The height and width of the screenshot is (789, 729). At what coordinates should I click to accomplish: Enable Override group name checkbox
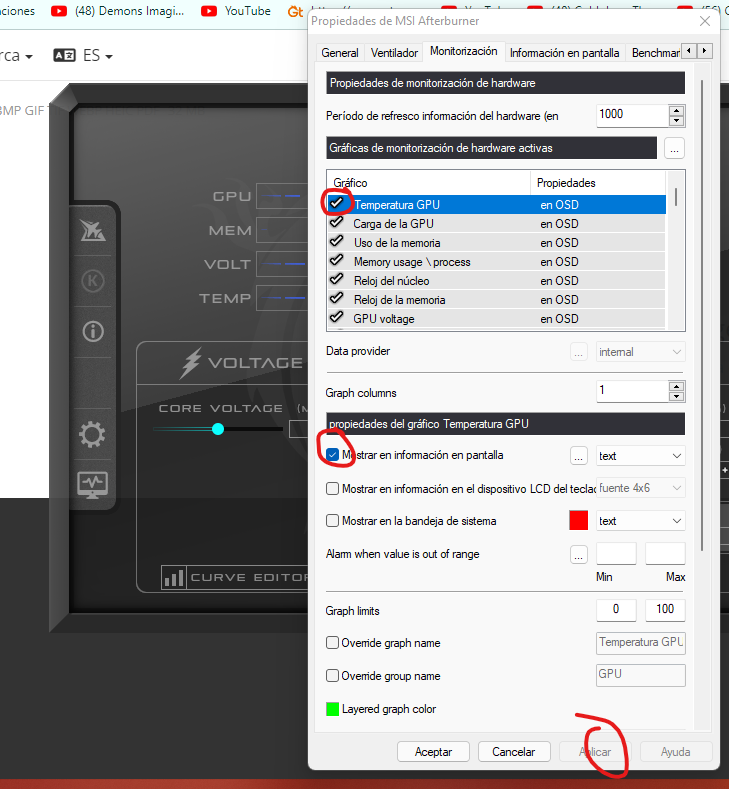332,676
